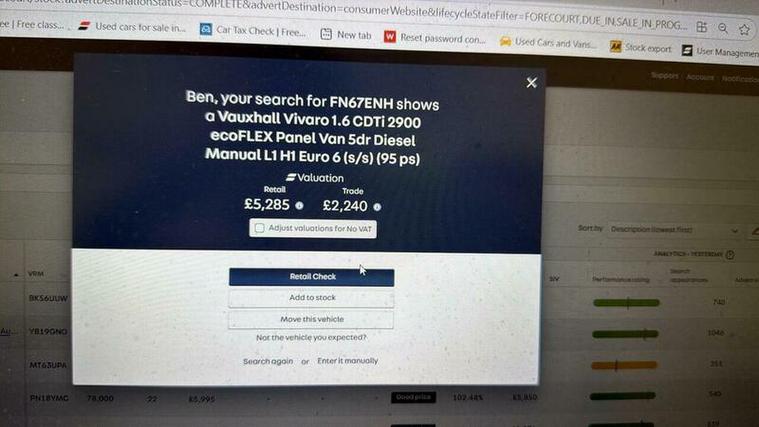Click the Add to stock button
Viewport: 759px width, 427px height.
(312, 298)
